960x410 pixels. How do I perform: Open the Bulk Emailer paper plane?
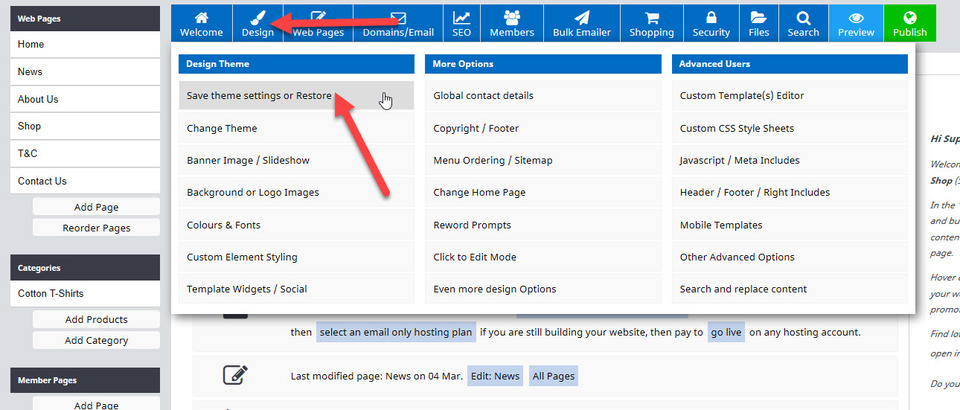tap(582, 18)
